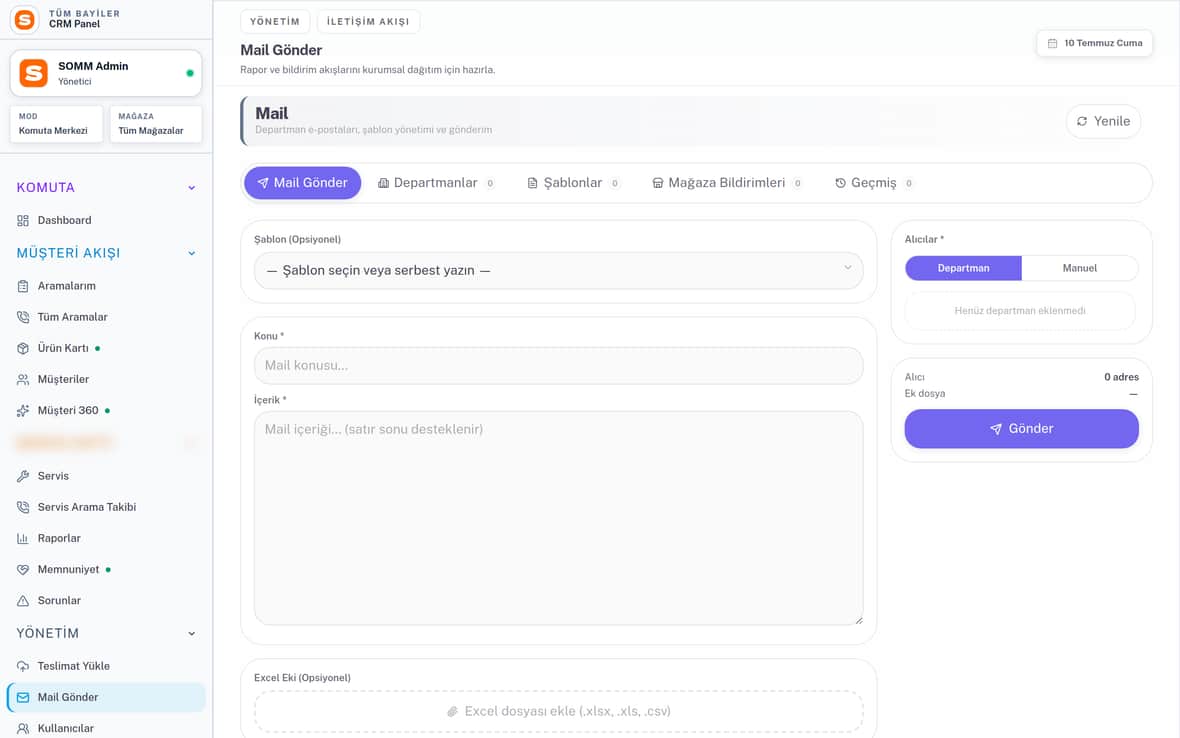Viewport: 1180px width, 738px height.
Task: Switch to the Şablonlar tab
Action: pos(573,183)
